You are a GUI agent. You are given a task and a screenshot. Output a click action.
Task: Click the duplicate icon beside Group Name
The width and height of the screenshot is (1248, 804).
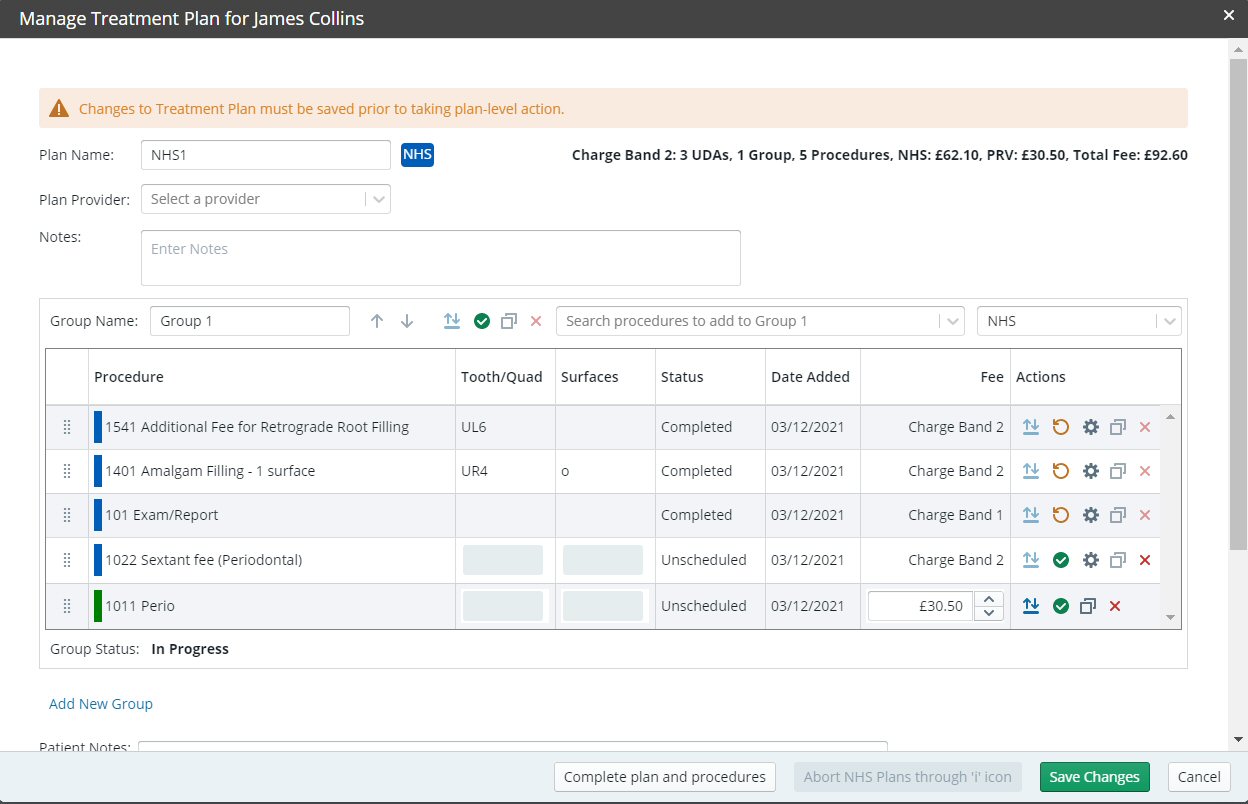[509, 321]
